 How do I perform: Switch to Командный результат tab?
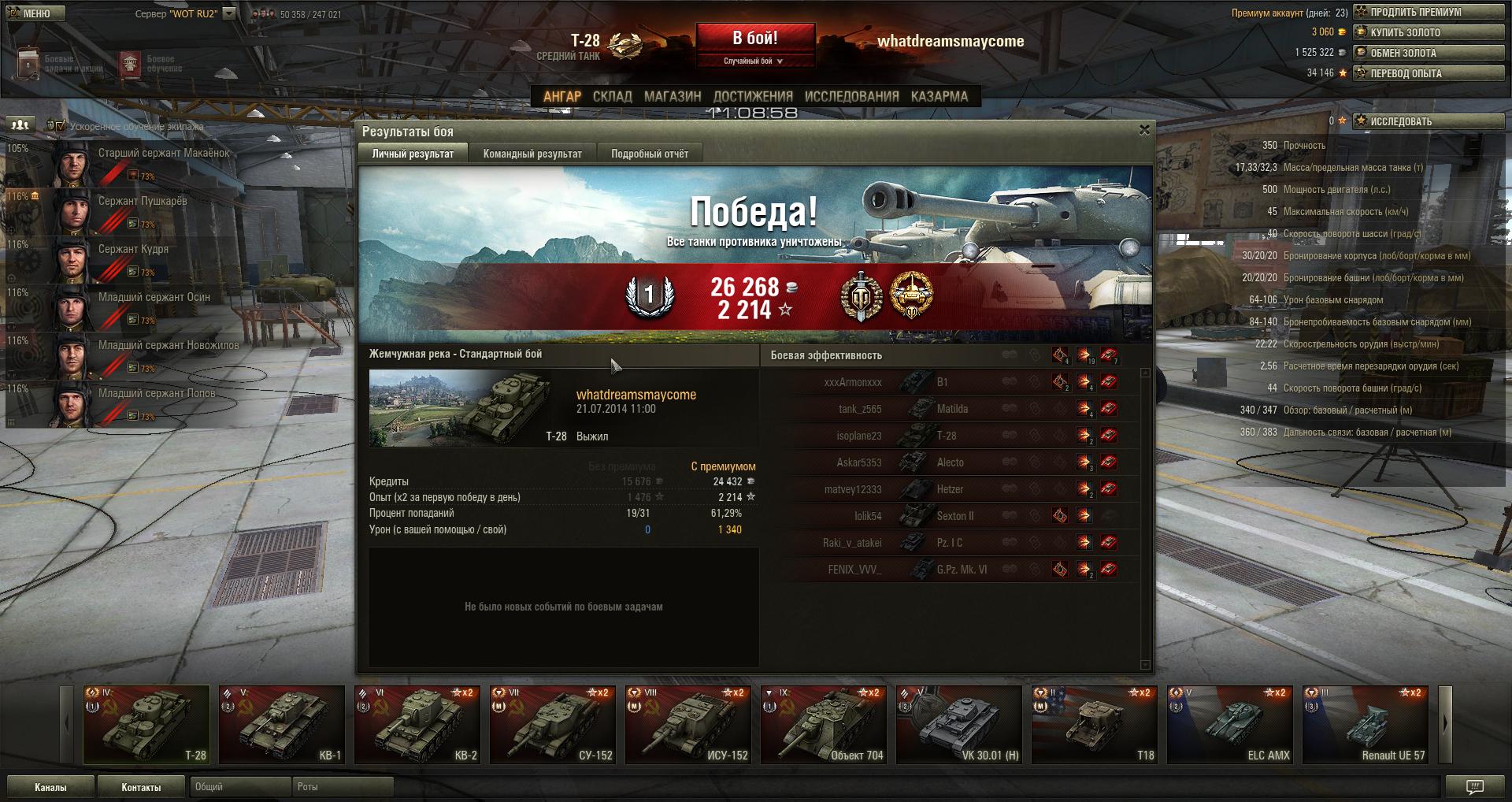(x=532, y=154)
